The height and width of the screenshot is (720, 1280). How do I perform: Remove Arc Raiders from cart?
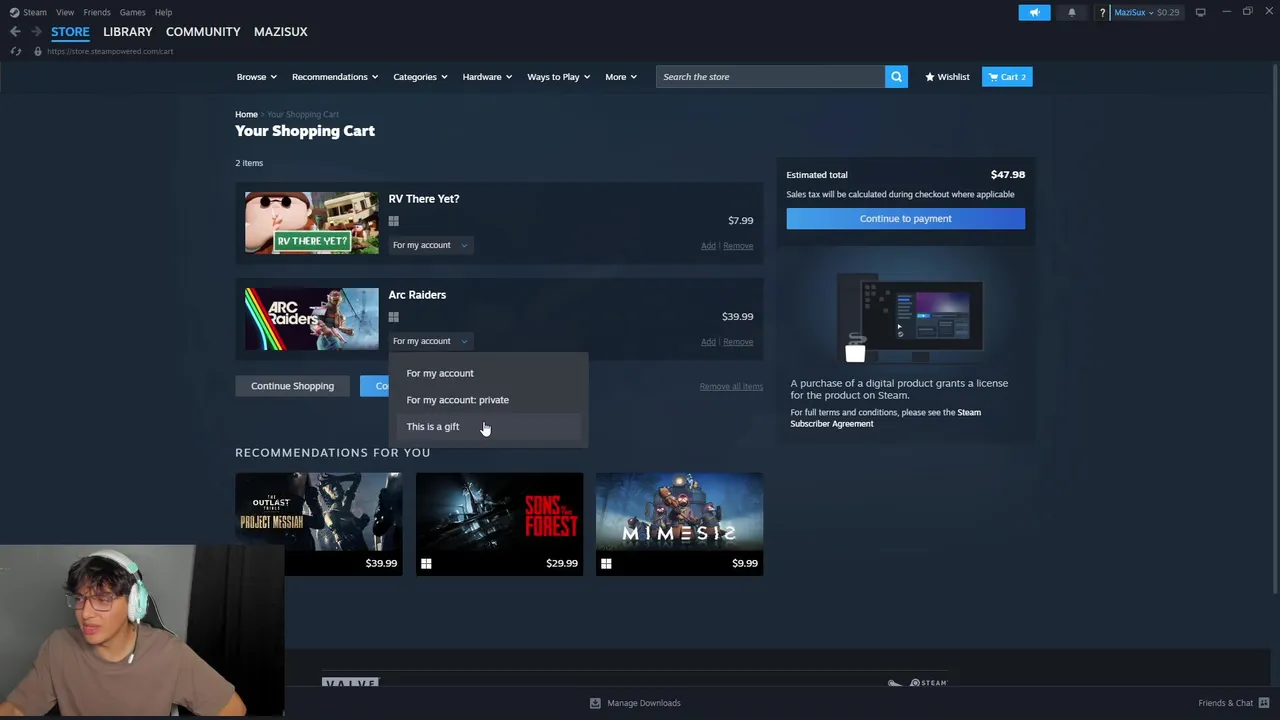[738, 342]
